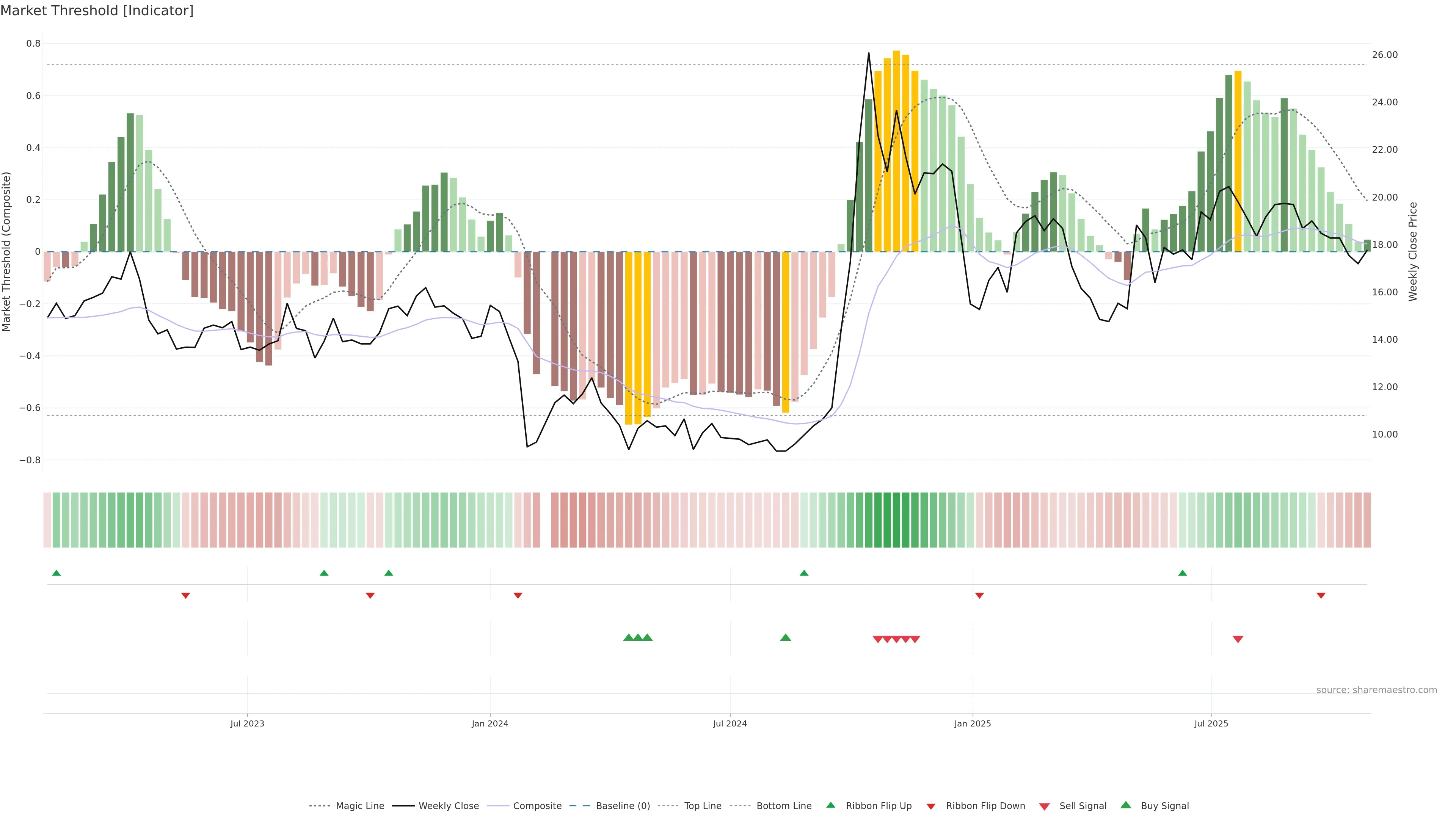Screen dimensions: 1456x819
Task: Click Ribbon Flip Up marker just before Jul 2025
Action: point(1183,573)
